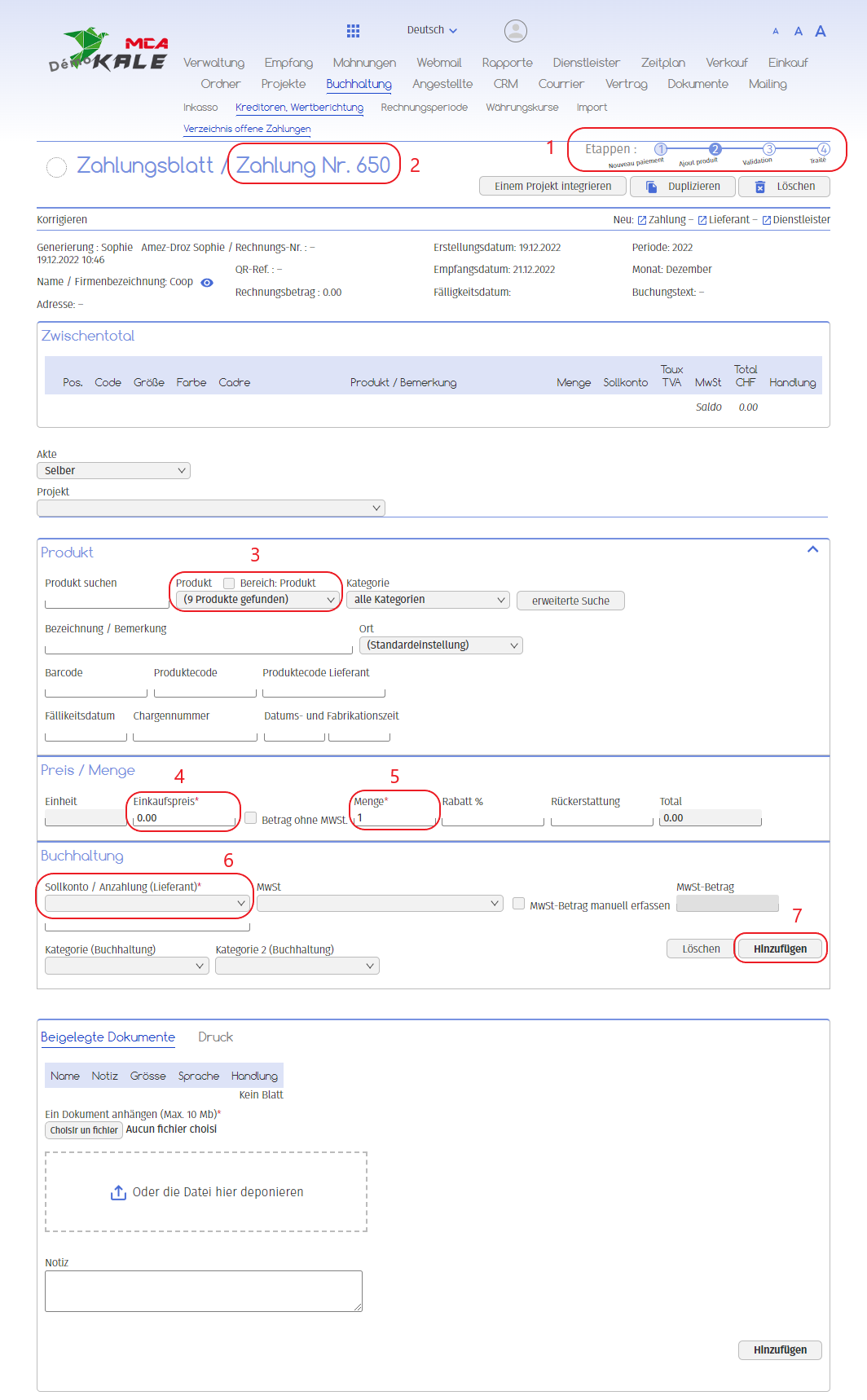Click the upload icon in drop zone
This screenshot has width=867, height=1400.
pos(118,1192)
